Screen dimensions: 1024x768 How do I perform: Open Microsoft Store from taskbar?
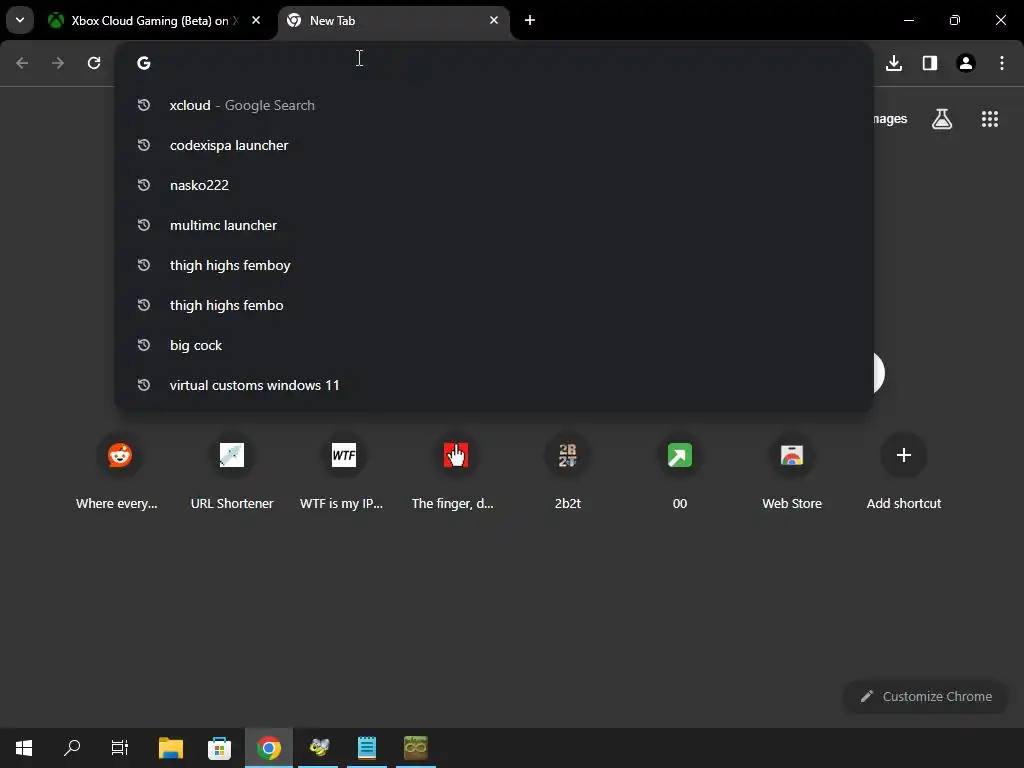(219, 748)
